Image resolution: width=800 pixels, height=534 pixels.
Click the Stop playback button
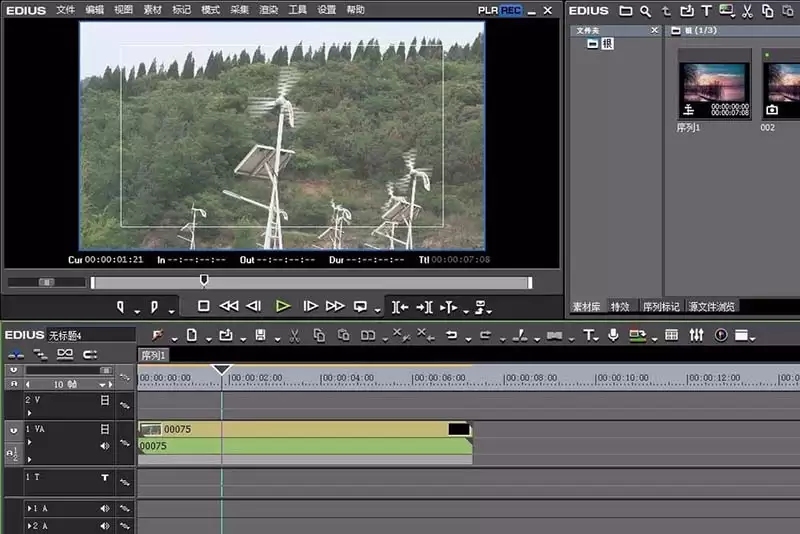click(x=204, y=306)
